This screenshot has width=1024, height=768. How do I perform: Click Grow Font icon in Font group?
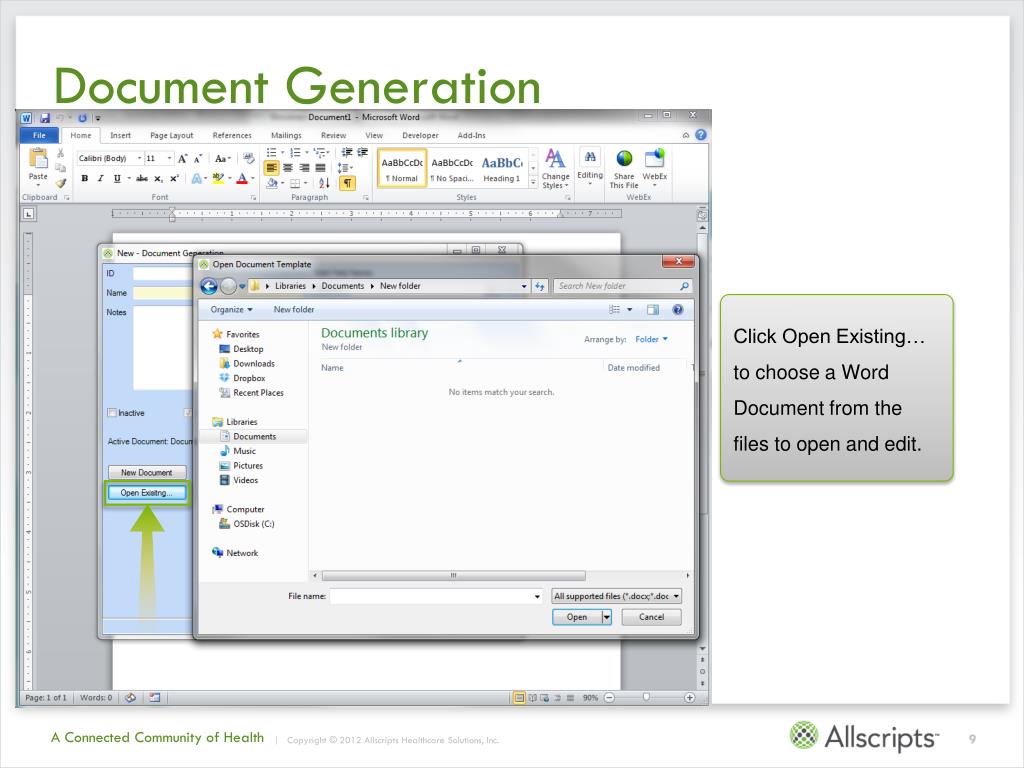coord(183,158)
